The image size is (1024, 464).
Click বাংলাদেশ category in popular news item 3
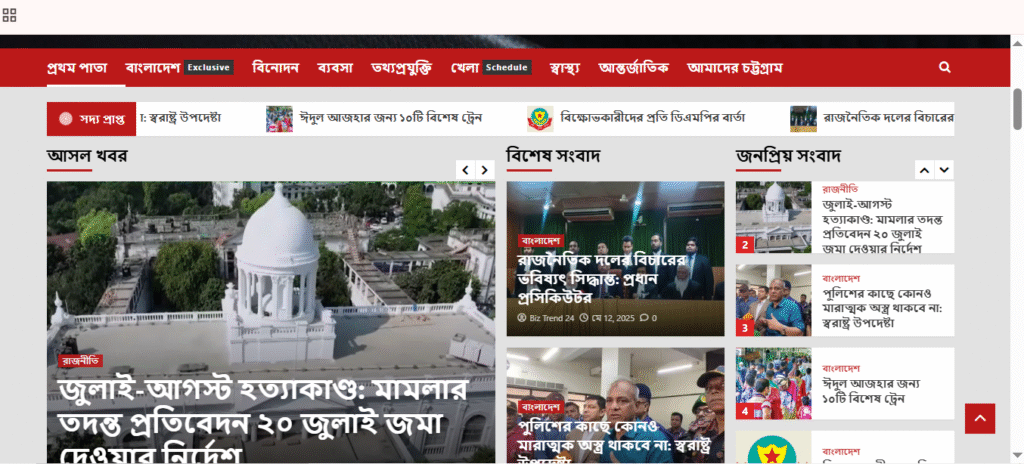coord(841,278)
